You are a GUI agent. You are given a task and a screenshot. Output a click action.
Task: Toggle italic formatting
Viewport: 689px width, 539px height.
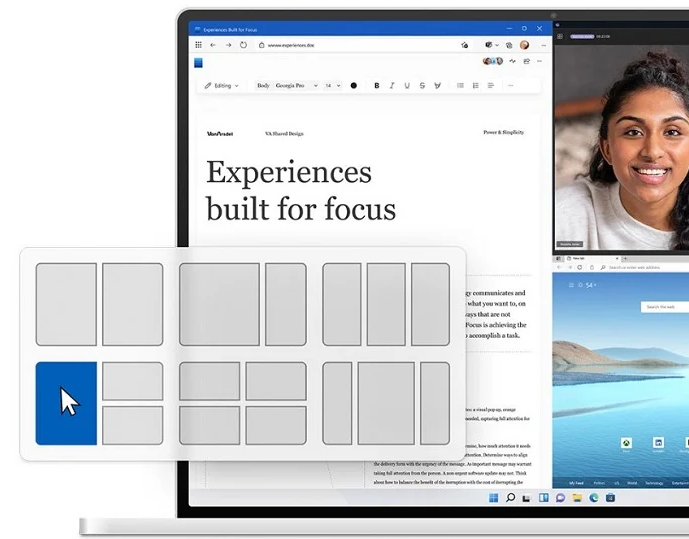tap(392, 86)
